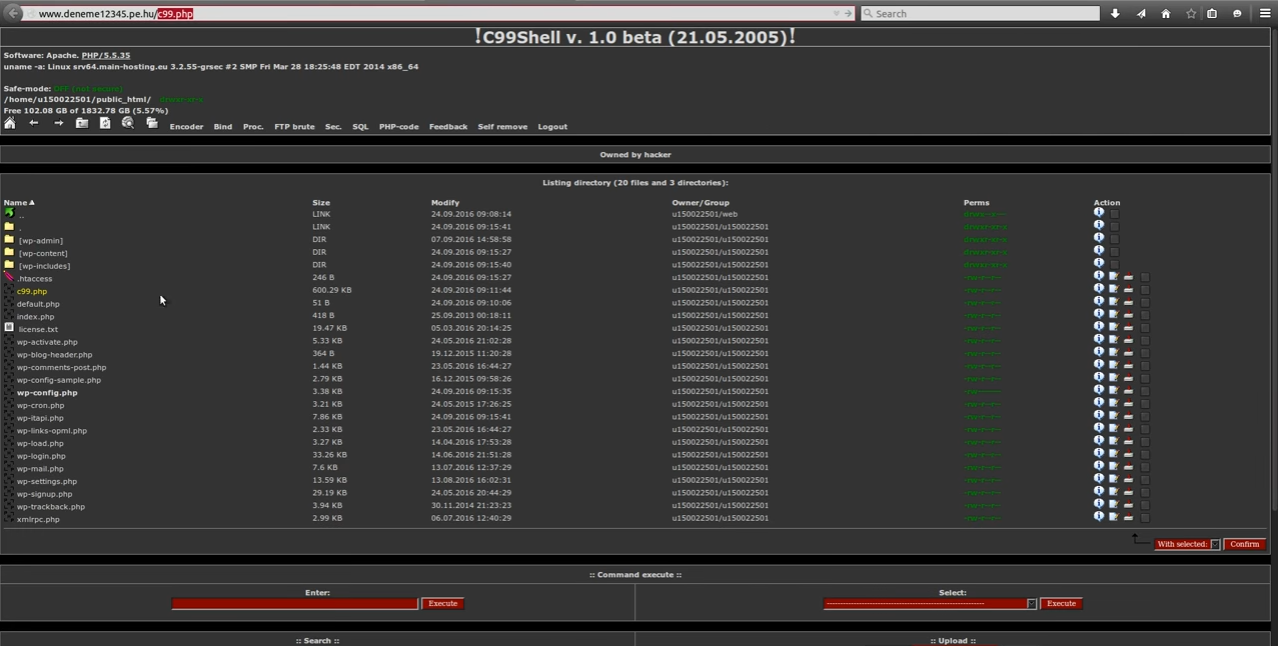Click the Self remove link
Image resolution: width=1278 pixels, height=646 pixels.
click(502, 127)
